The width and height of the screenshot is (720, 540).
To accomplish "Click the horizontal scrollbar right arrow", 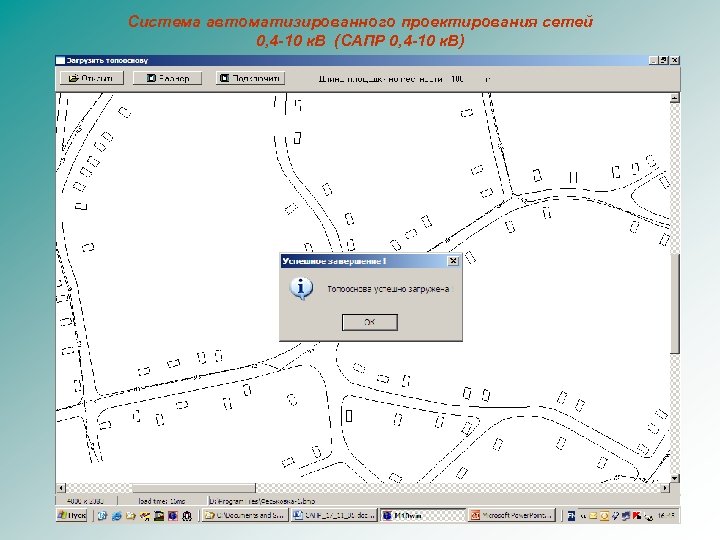I will point(665,488).
